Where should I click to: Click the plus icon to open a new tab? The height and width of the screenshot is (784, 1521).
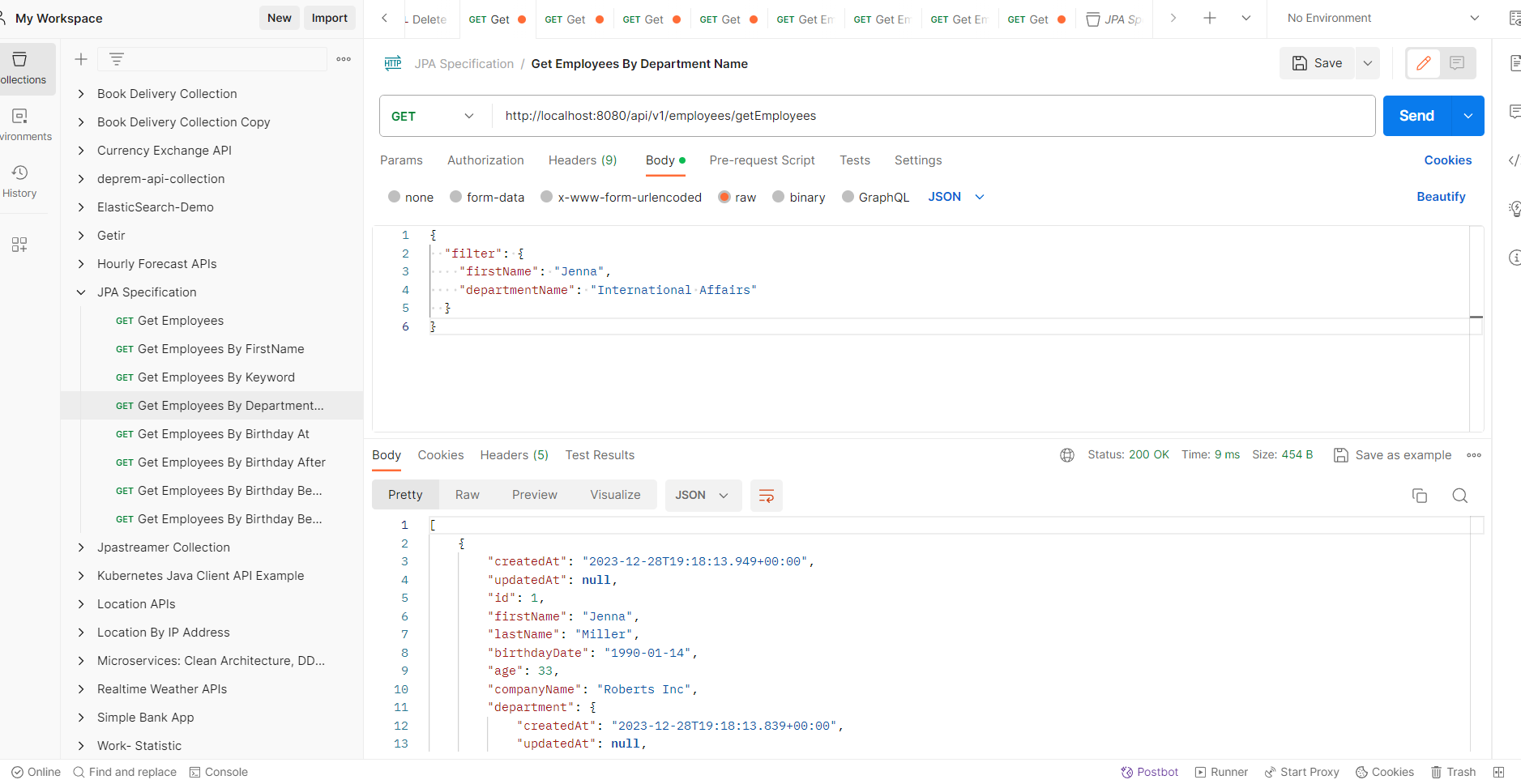click(1210, 18)
